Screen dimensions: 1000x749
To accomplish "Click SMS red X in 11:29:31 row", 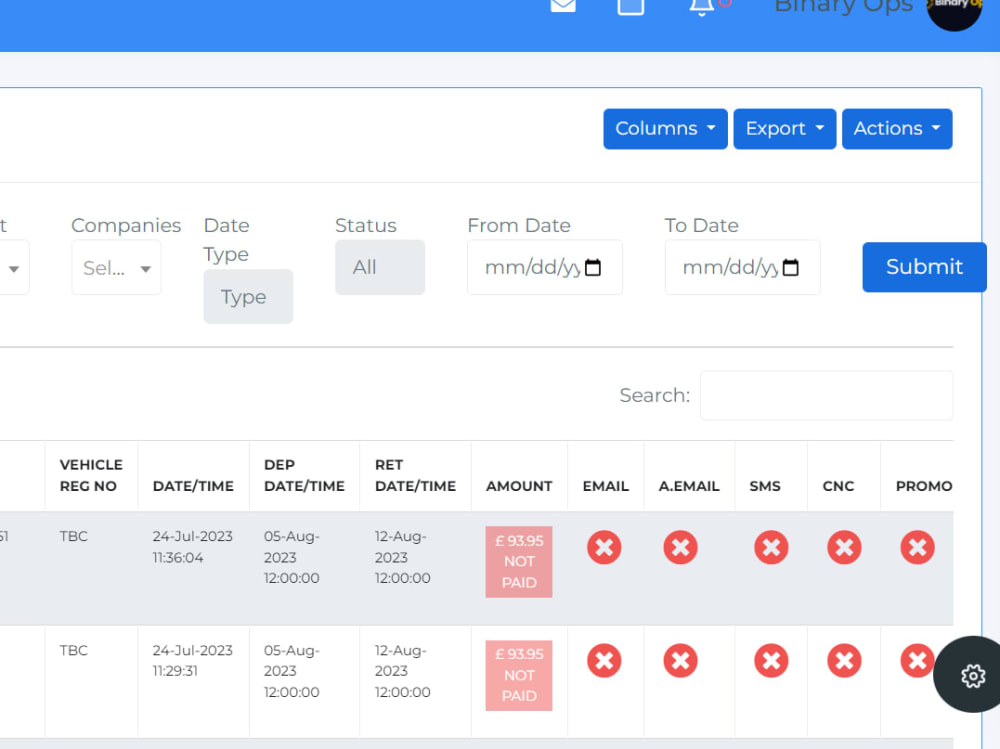I will coord(771,661).
